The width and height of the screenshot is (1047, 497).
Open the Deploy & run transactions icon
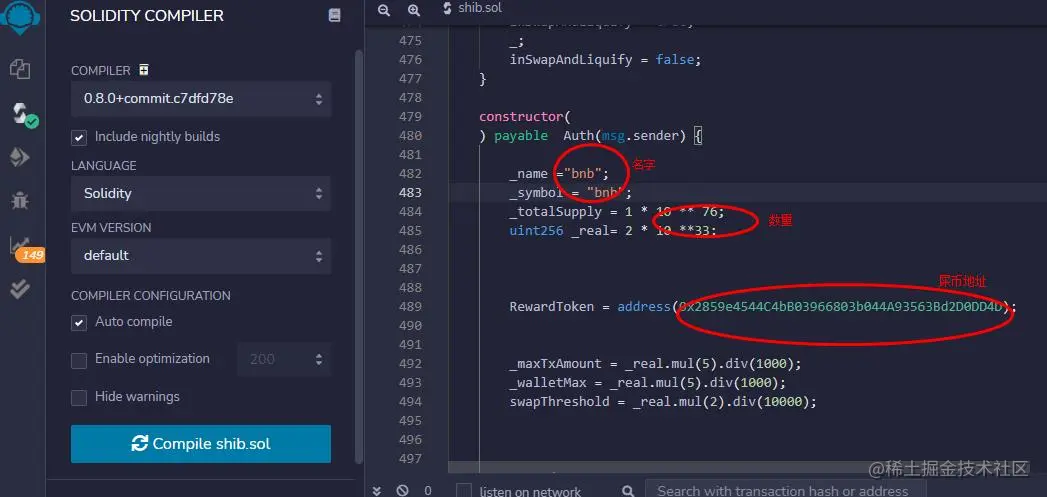pos(20,157)
